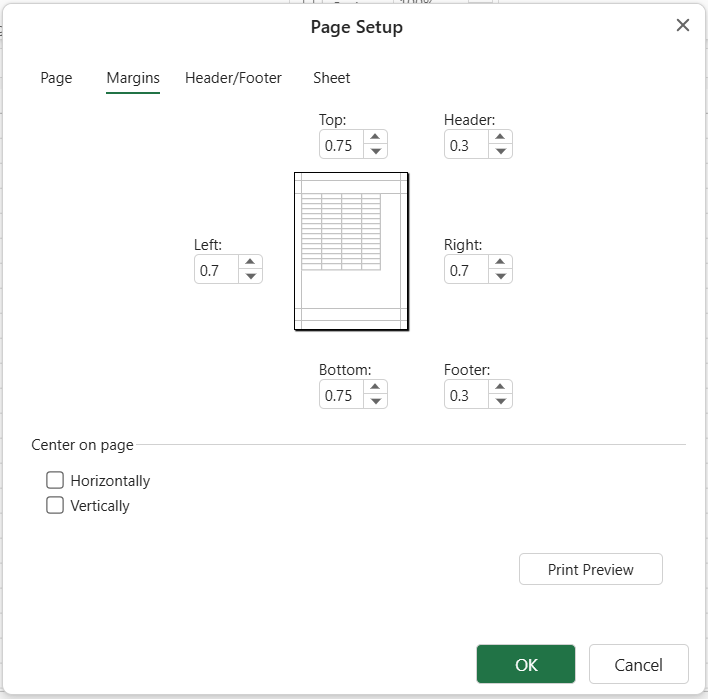The image size is (708, 699).
Task: Enable center Vertically checkbox
Action: (55, 505)
